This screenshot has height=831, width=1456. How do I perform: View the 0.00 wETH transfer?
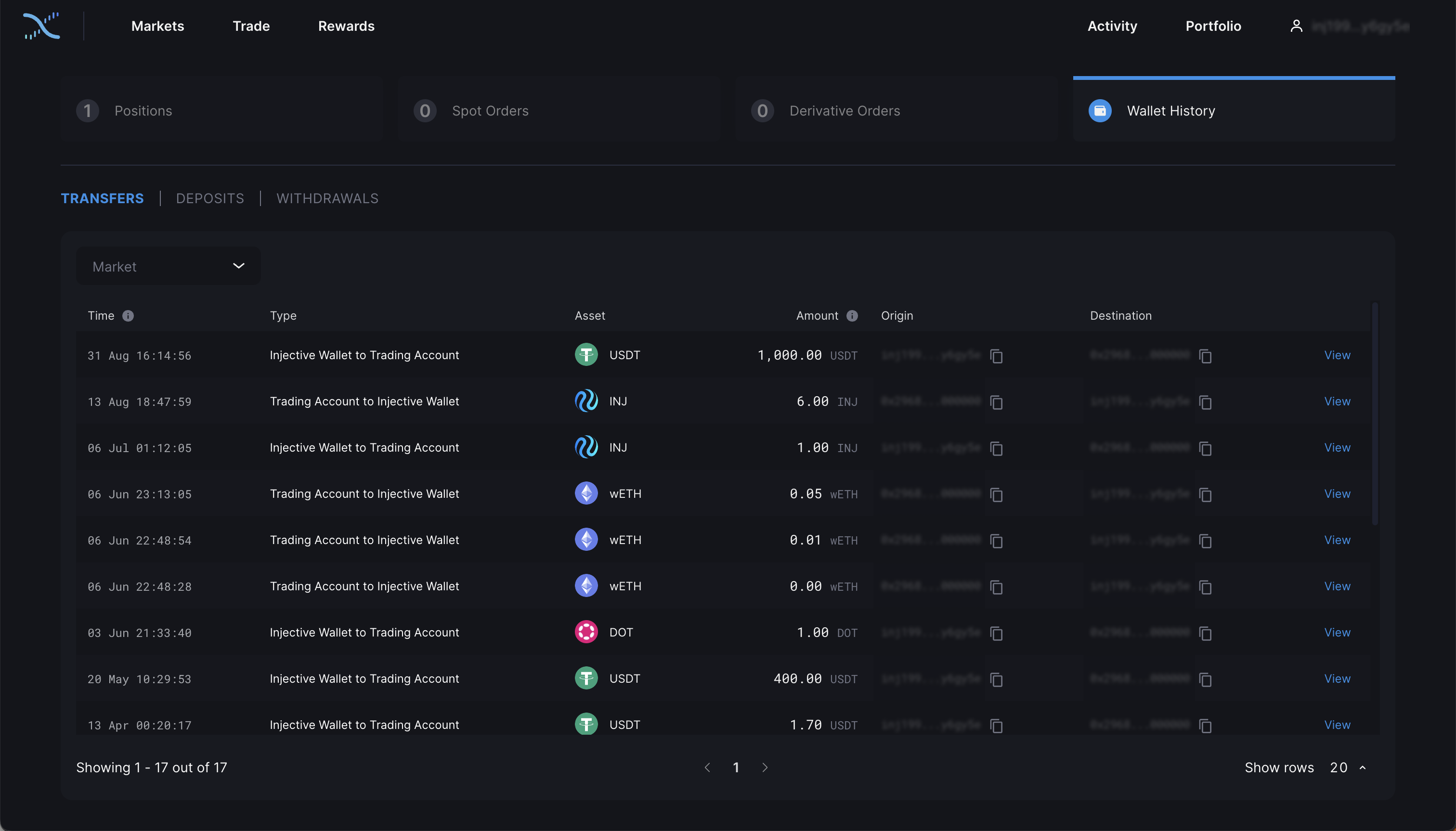tap(1337, 586)
